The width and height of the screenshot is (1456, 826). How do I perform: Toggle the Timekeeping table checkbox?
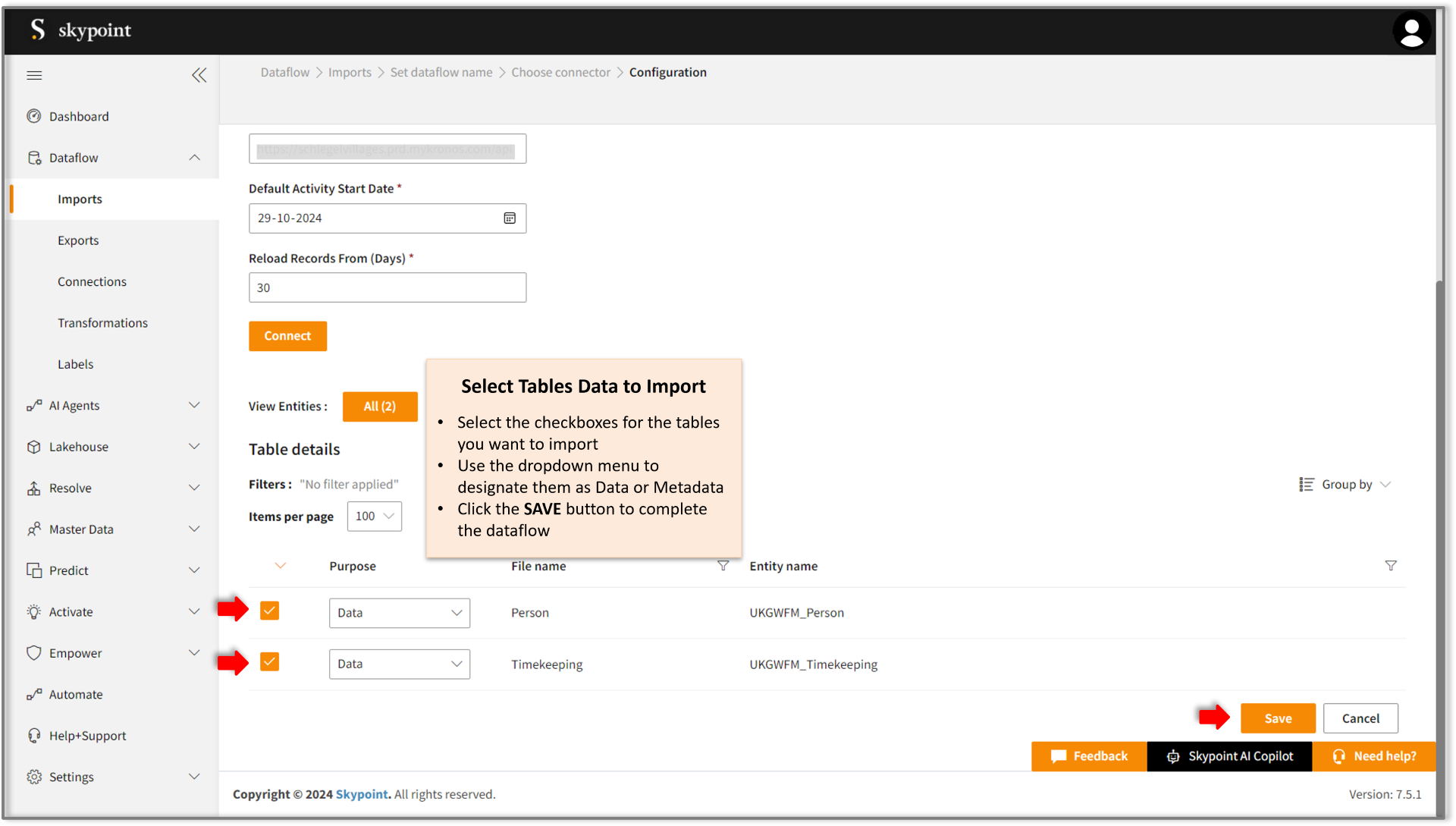269,662
